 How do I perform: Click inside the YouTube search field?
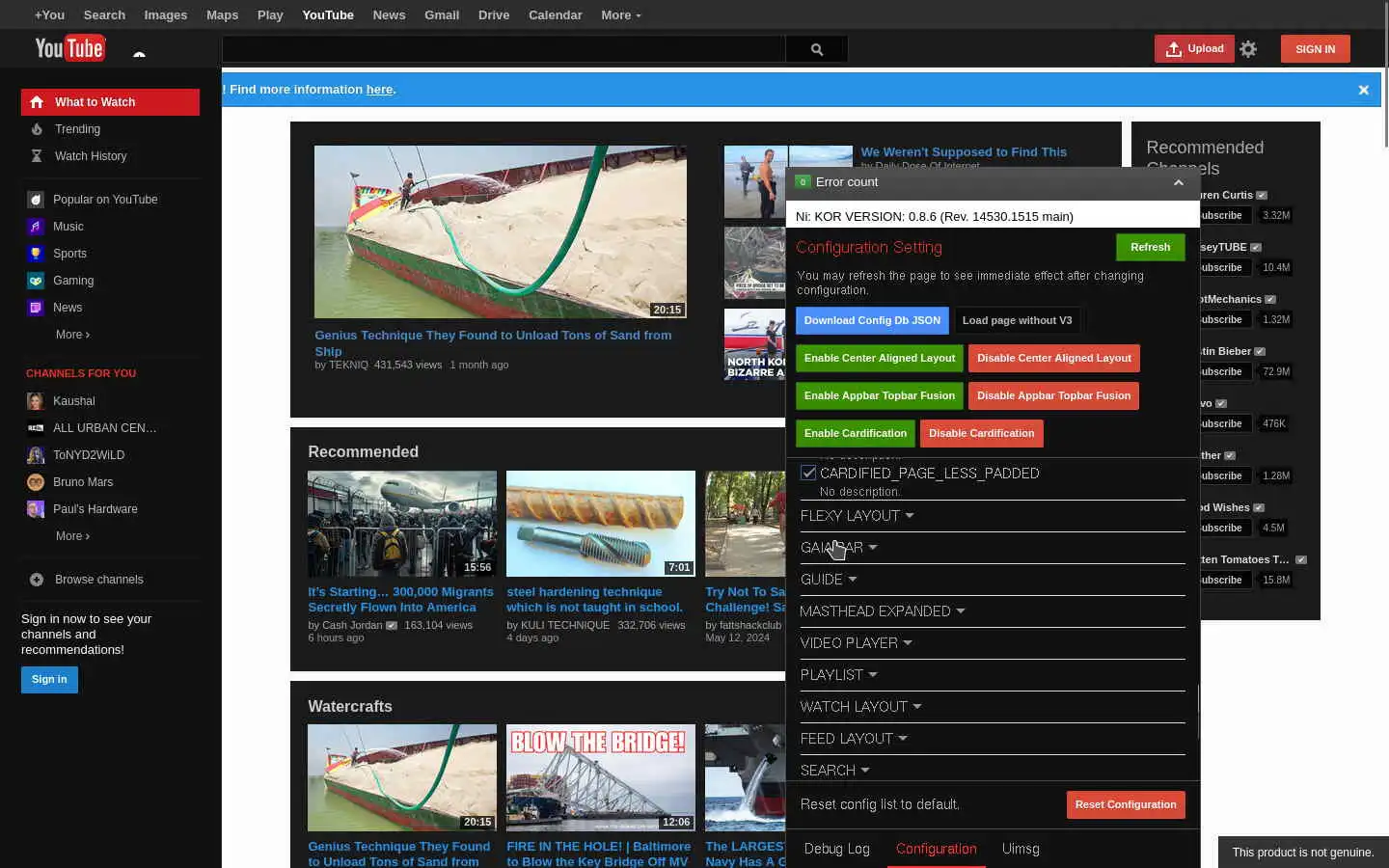point(504,49)
